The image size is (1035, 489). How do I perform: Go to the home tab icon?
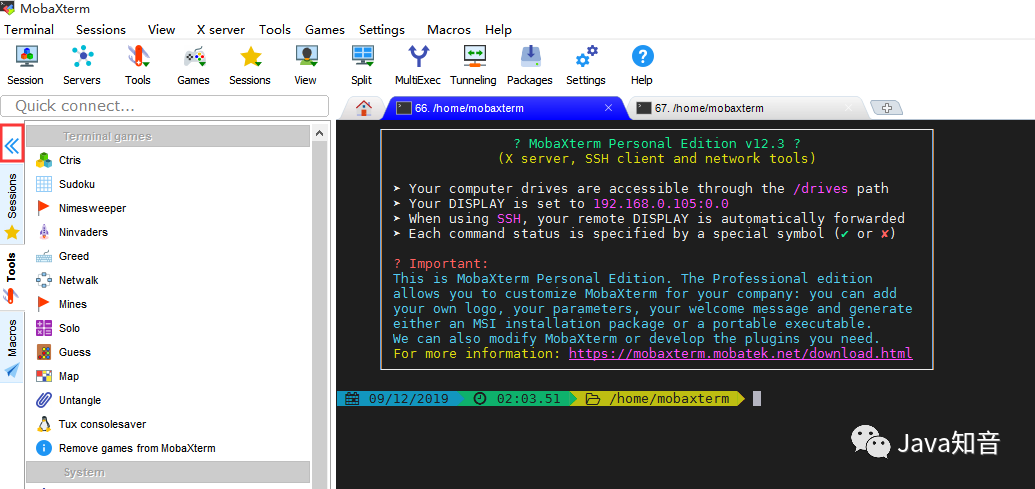point(364,108)
